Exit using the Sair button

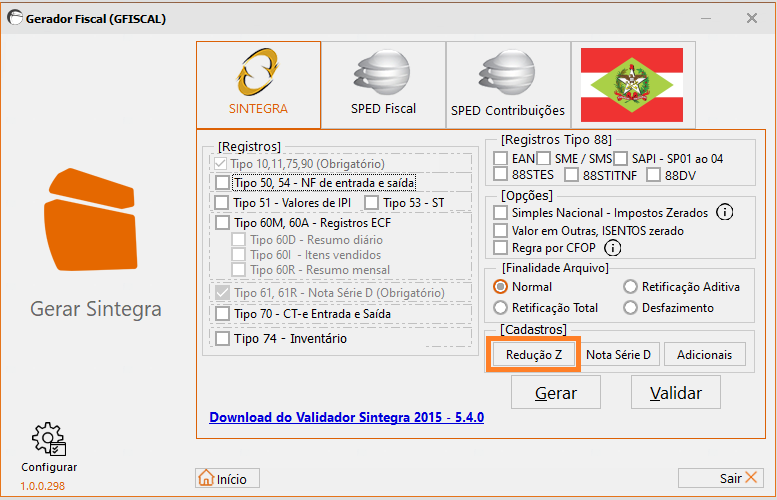[x=721, y=478]
